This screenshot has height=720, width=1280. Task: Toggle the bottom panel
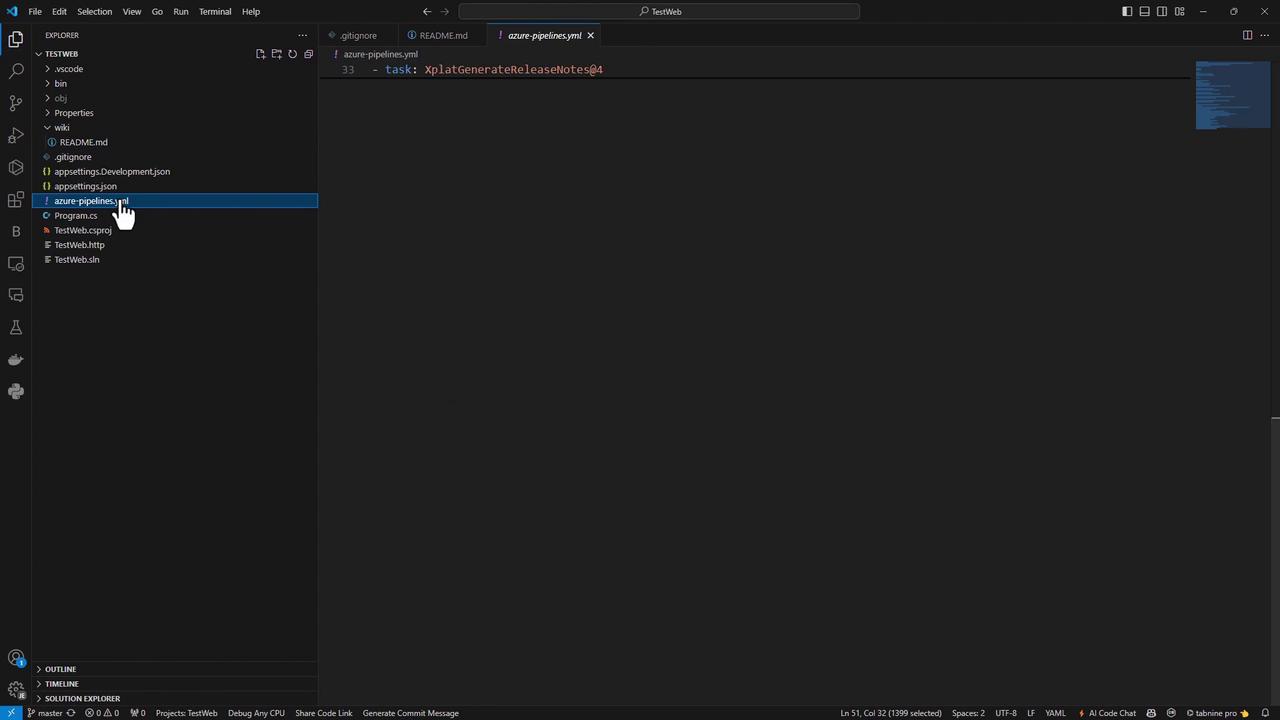[1145, 12]
